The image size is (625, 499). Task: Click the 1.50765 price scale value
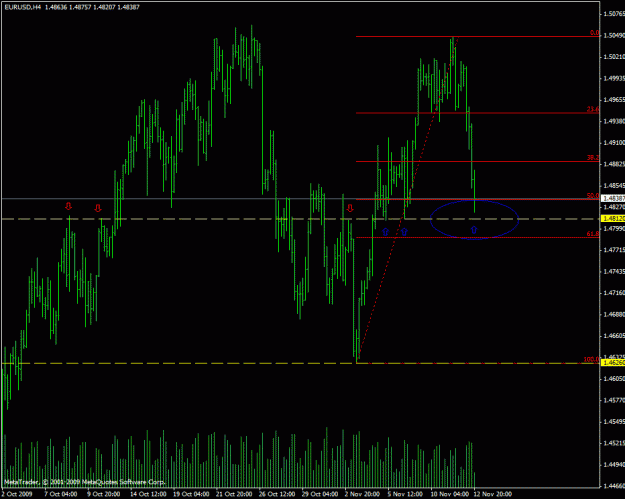(x=614, y=14)
